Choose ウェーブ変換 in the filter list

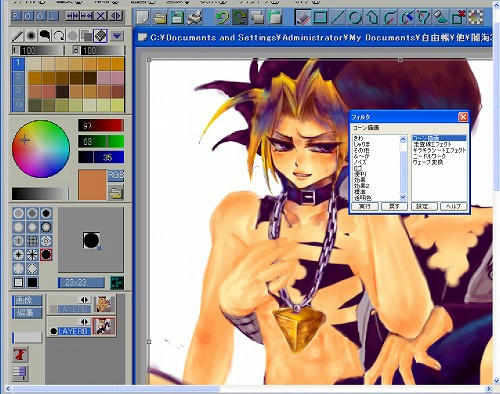428,162
